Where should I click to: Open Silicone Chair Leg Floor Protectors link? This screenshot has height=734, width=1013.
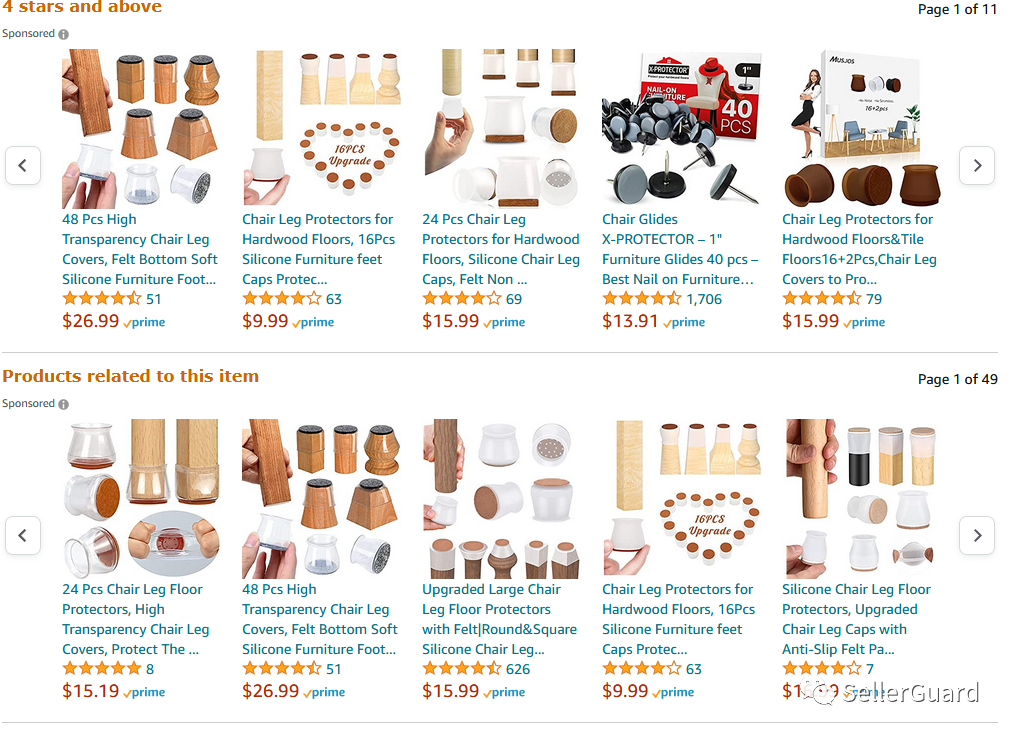tap(857, 620)
